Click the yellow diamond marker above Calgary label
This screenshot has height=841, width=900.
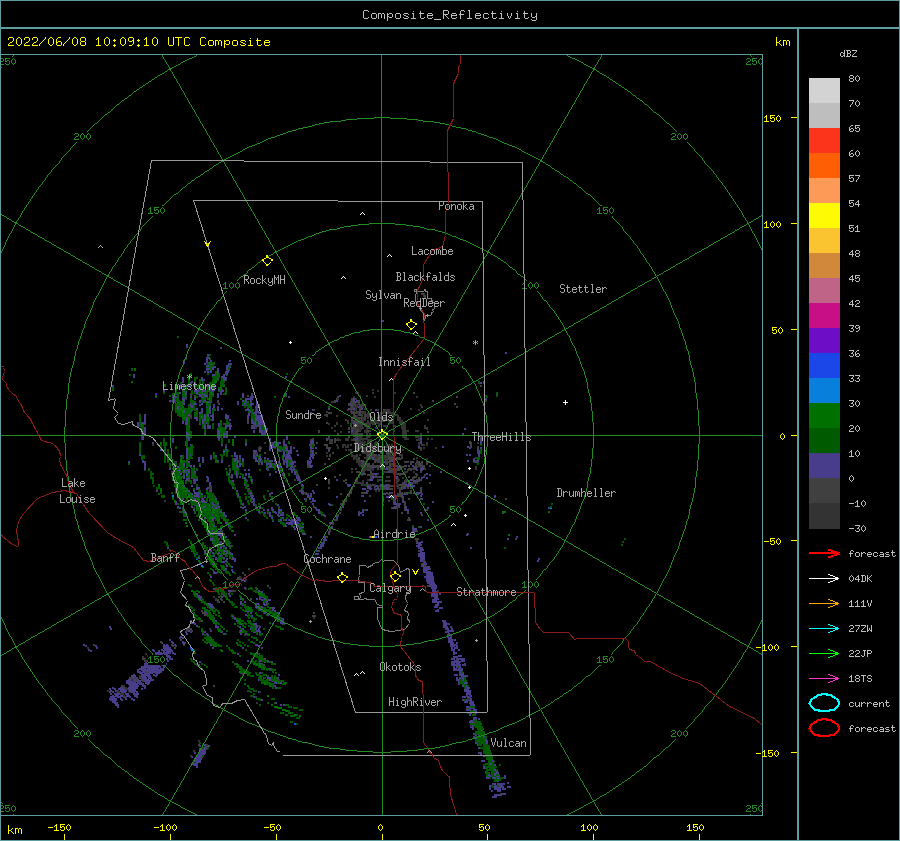coord(395,576)
